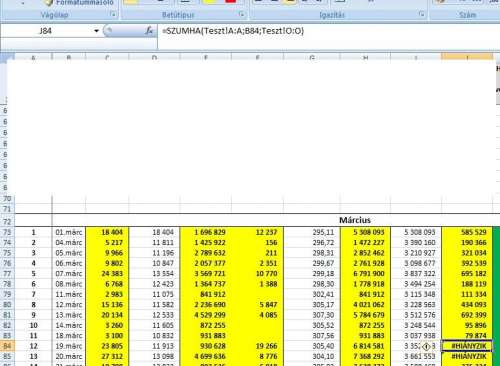500x366 pixels.
Task: Click the error warning indicator beside cell J84
Action: tap(426, 346)
